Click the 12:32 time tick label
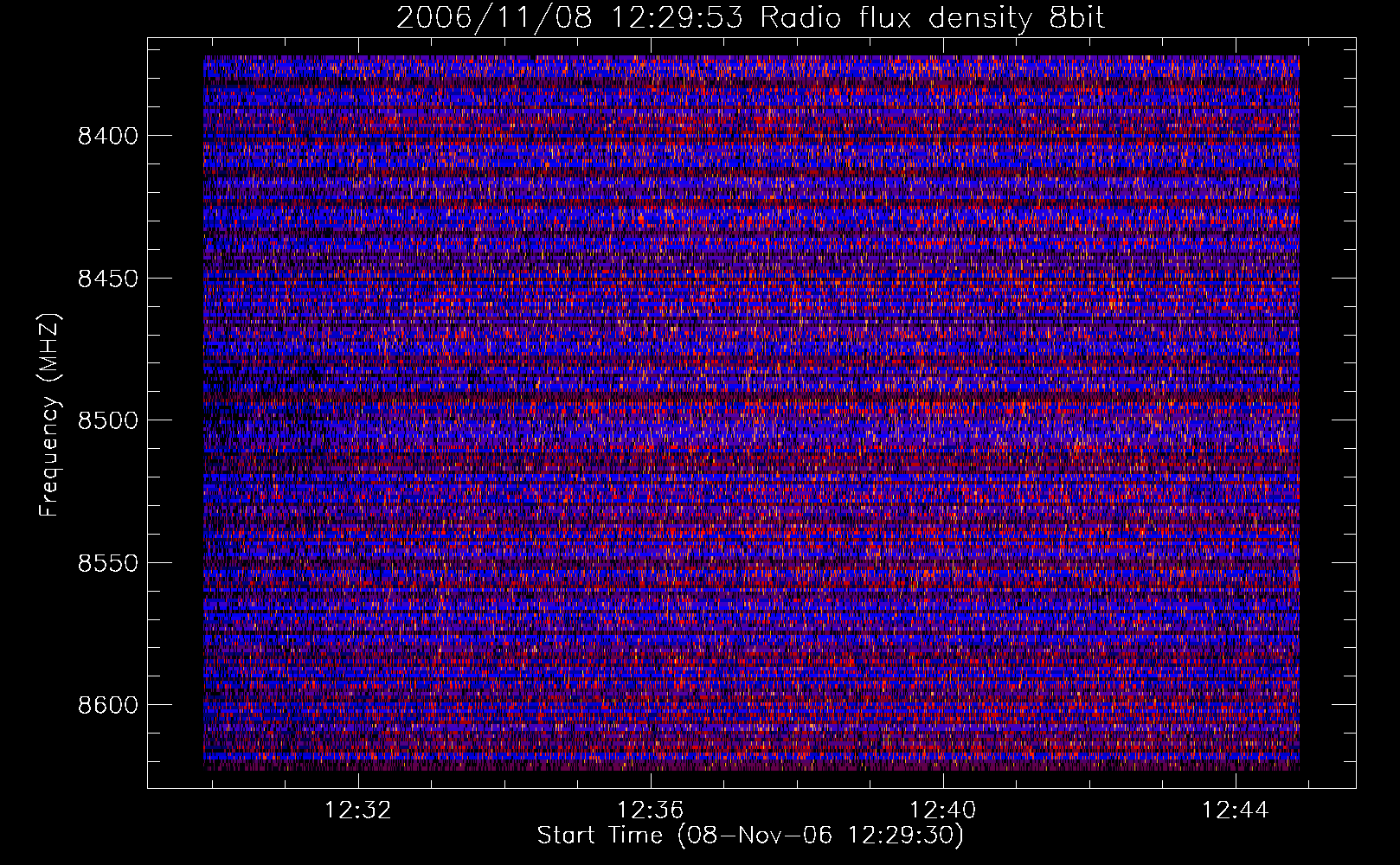1400x865 pixels. pyautogui.click(x=357, y=811)
